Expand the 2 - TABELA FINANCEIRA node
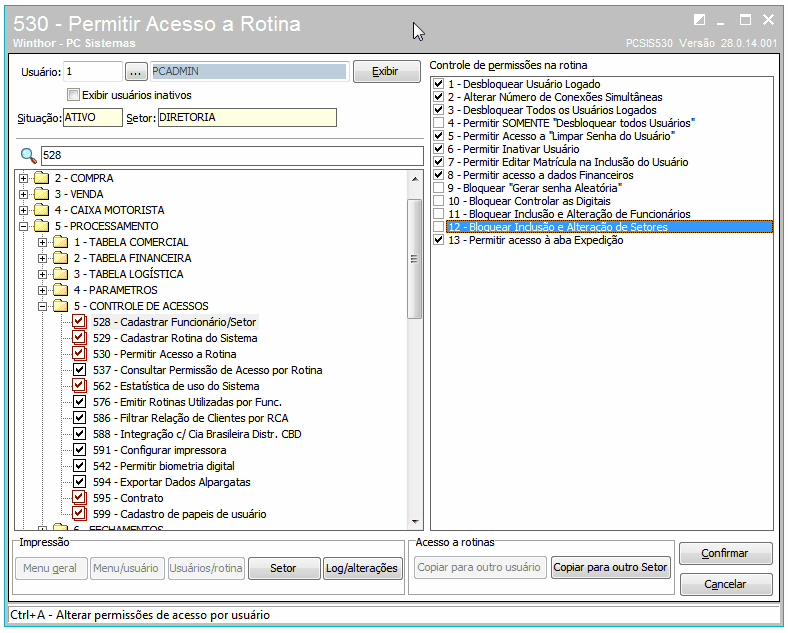The image size is (788, 633). (42, 259)
